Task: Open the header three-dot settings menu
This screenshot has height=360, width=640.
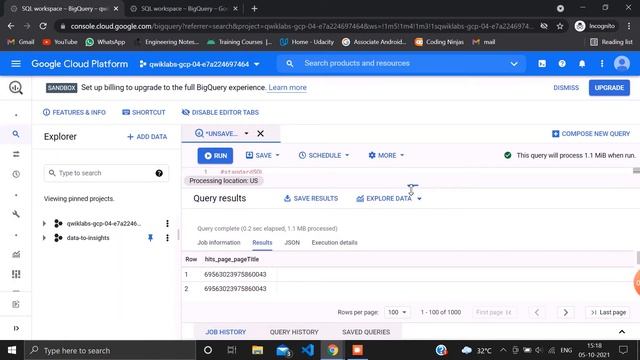Action: 602,64
